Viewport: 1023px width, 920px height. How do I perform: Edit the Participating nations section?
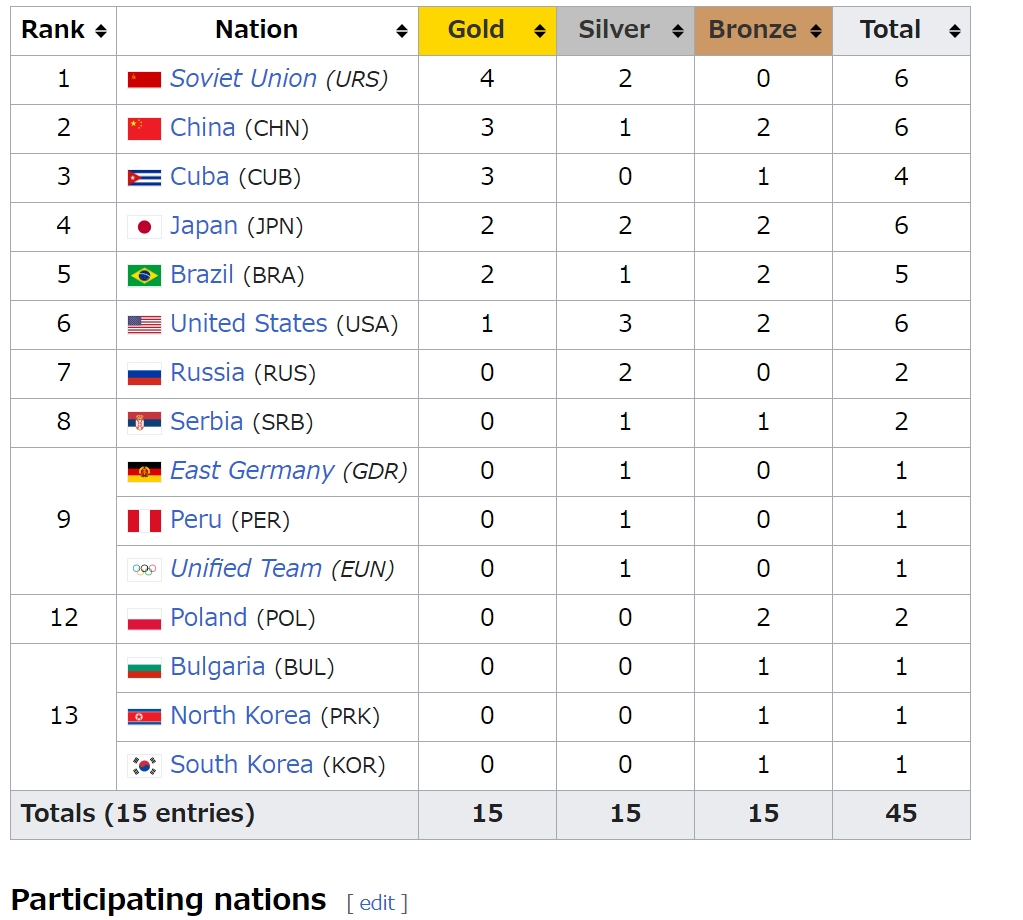377,903
